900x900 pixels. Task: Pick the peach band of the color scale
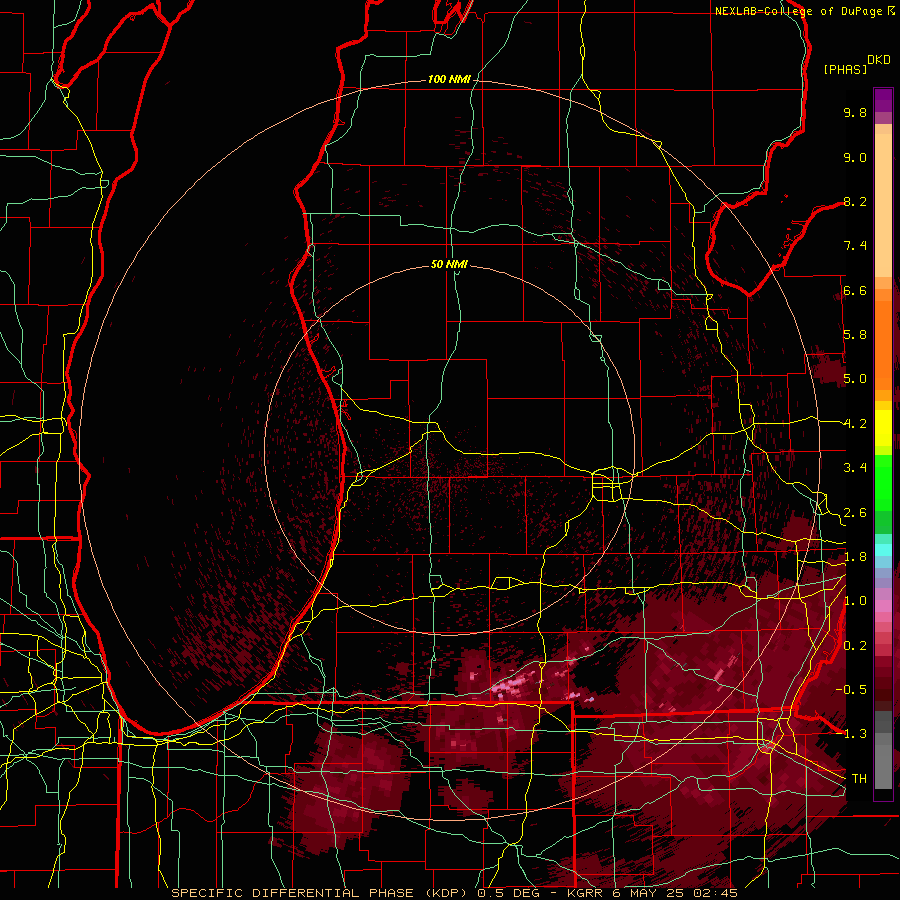883,207
